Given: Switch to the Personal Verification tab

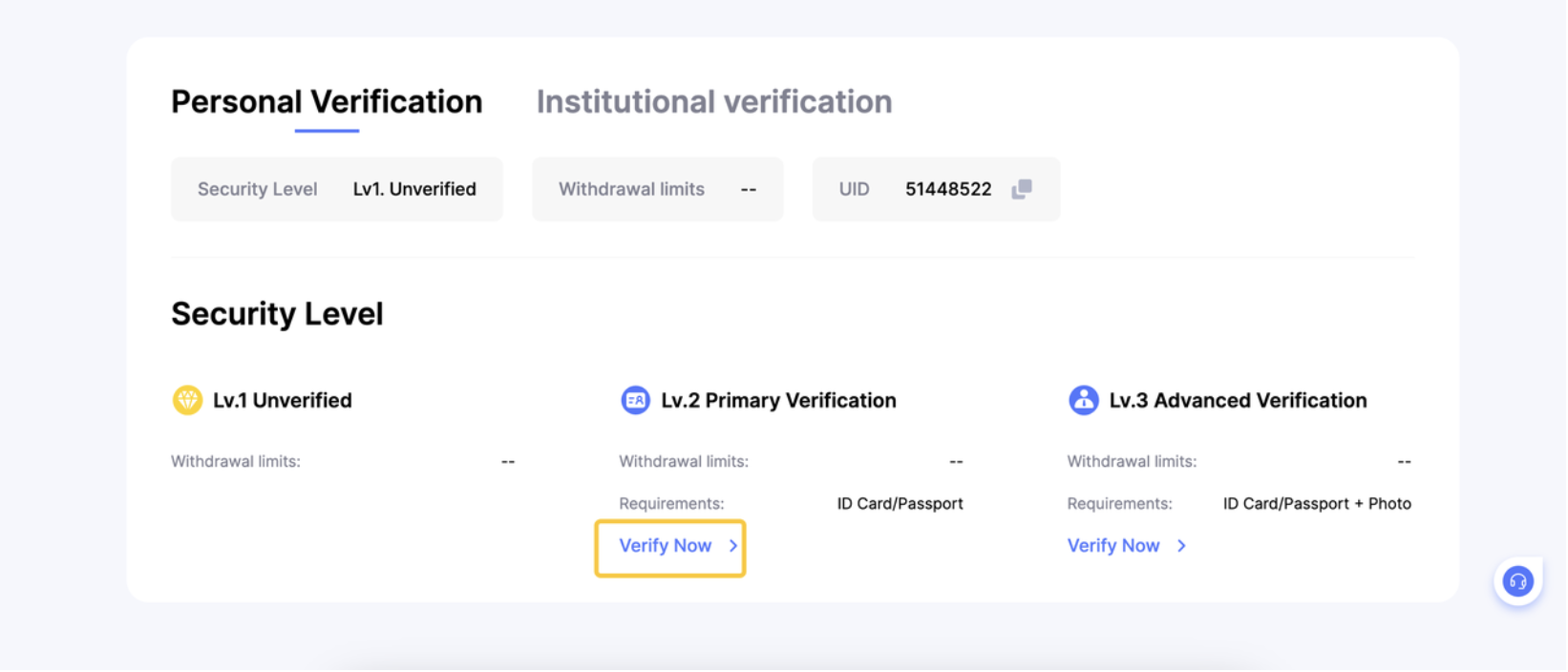Looking at the screenshot, I should tap(327, 102).
